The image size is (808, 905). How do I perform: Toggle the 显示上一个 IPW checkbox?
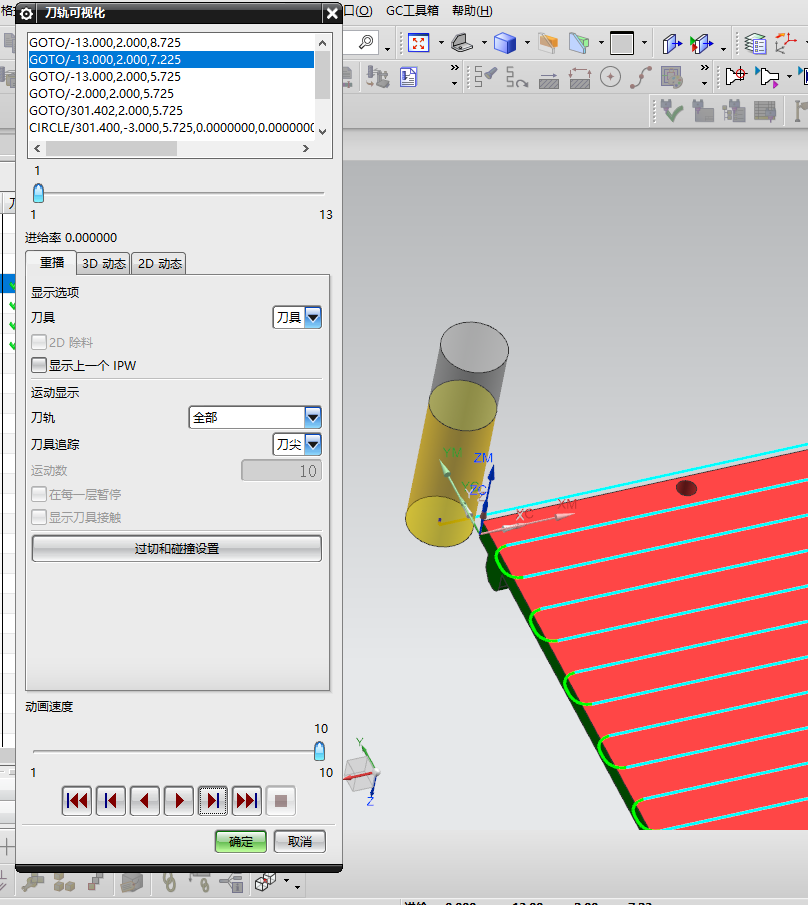(x=39, y=365)
